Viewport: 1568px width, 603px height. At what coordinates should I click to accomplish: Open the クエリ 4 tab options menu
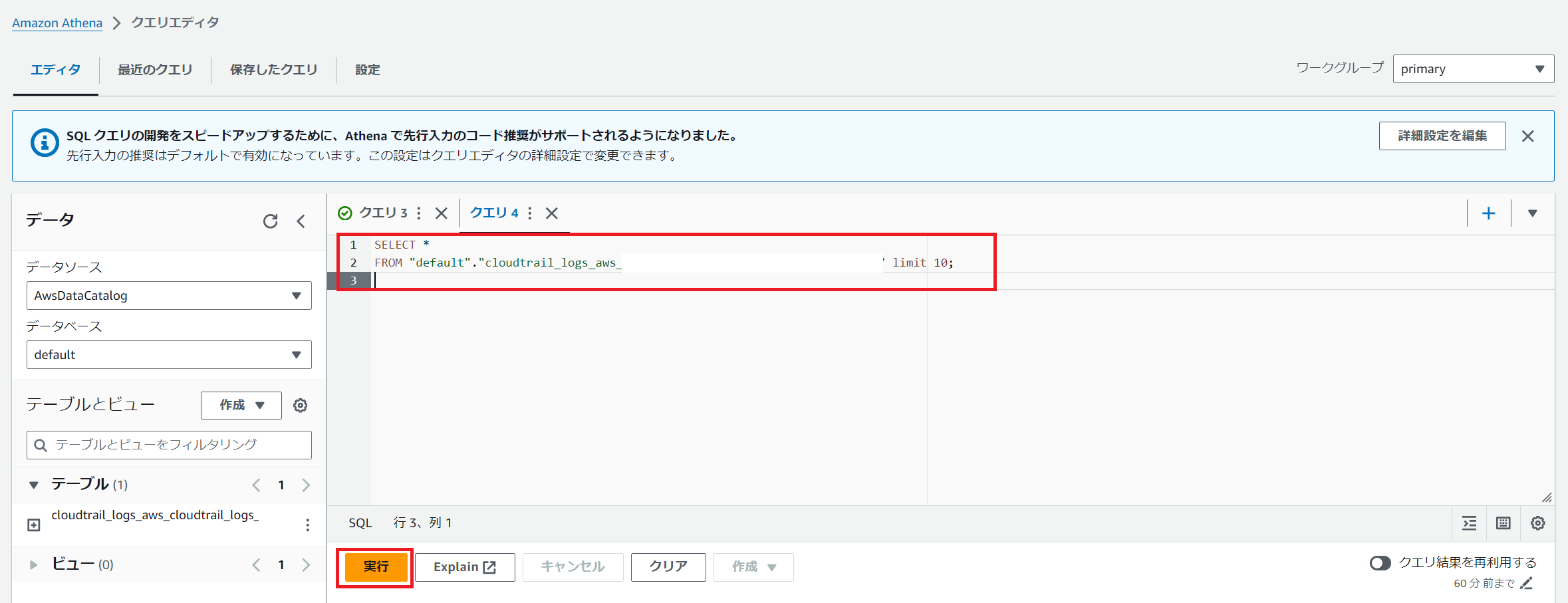point(529,213)
